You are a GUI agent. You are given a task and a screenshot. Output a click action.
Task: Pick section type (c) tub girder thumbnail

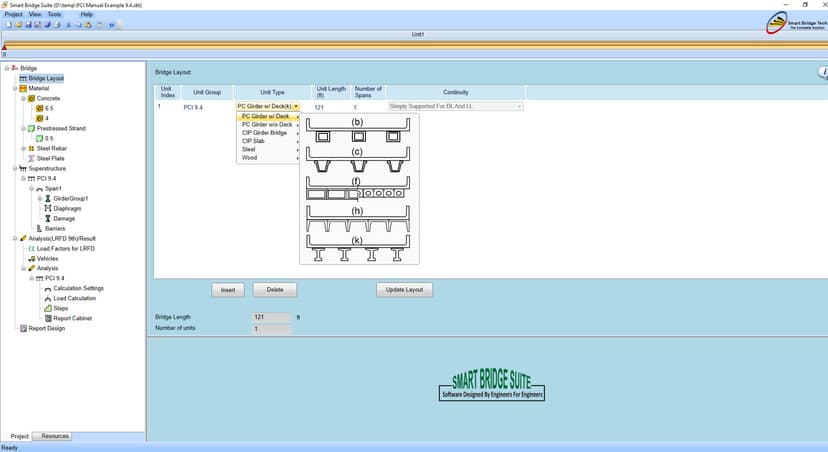click(x=358, y=159)
